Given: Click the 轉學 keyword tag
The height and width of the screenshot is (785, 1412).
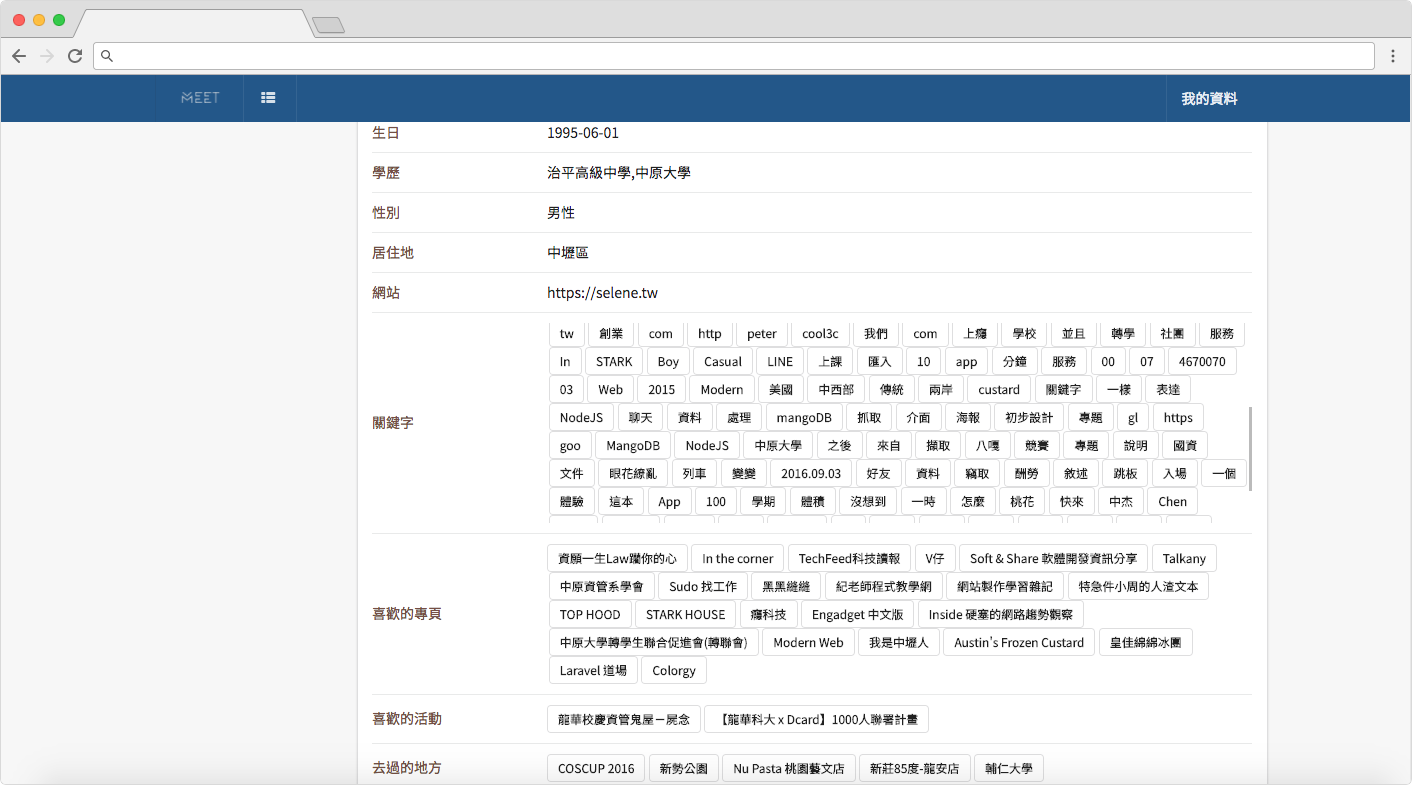Looking at the screenshot, I should [x=1123, y=334].
